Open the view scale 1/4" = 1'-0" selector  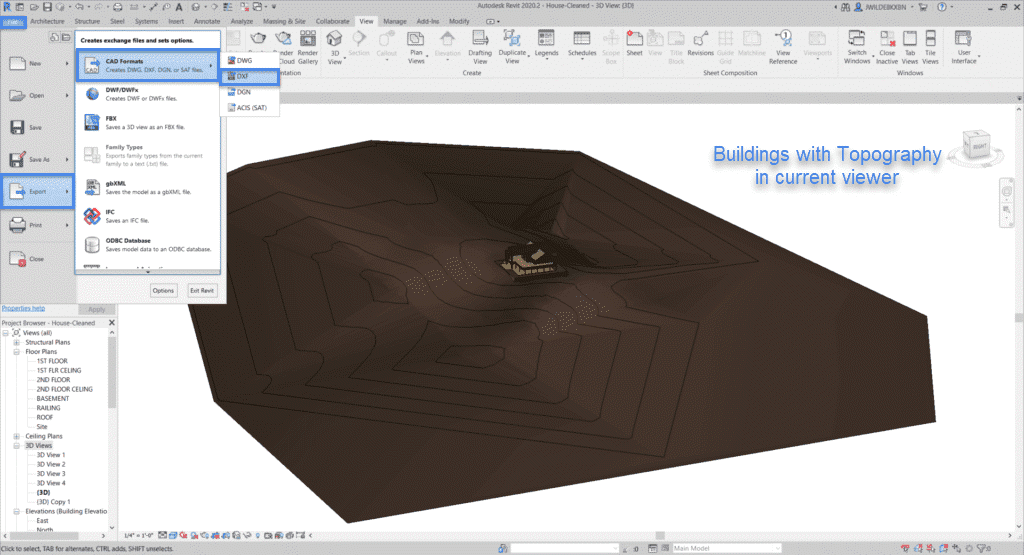(138, 535)
